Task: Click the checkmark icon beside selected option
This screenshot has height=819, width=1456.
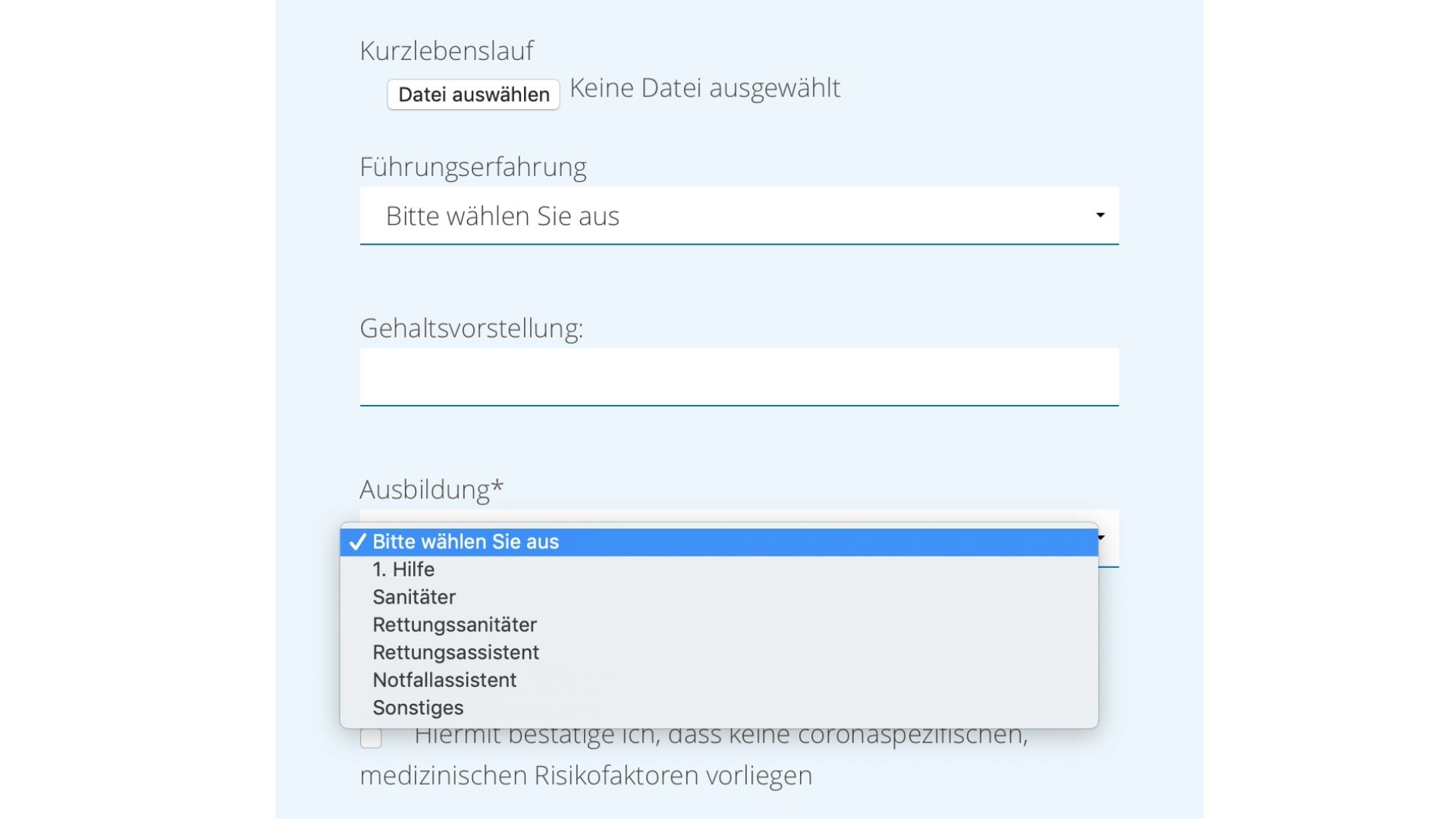Action: 357,542
